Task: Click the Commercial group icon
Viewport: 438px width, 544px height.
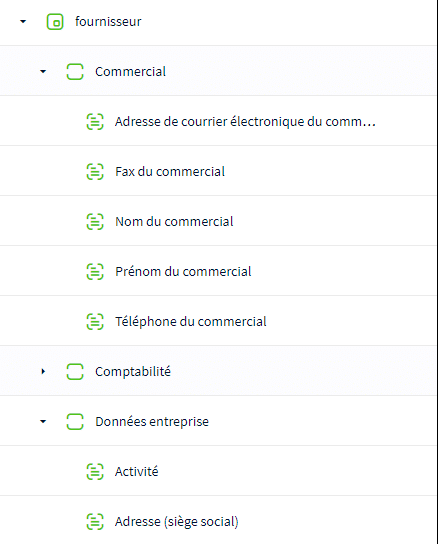Action: tap(75, 71)
